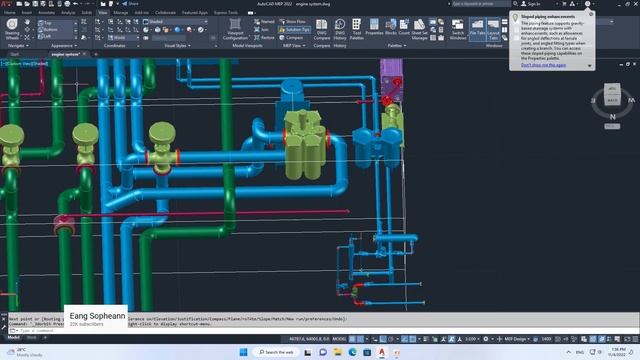640x360 pixels.
Task: Expand the Navigate panel
Action: coord(18,46)
